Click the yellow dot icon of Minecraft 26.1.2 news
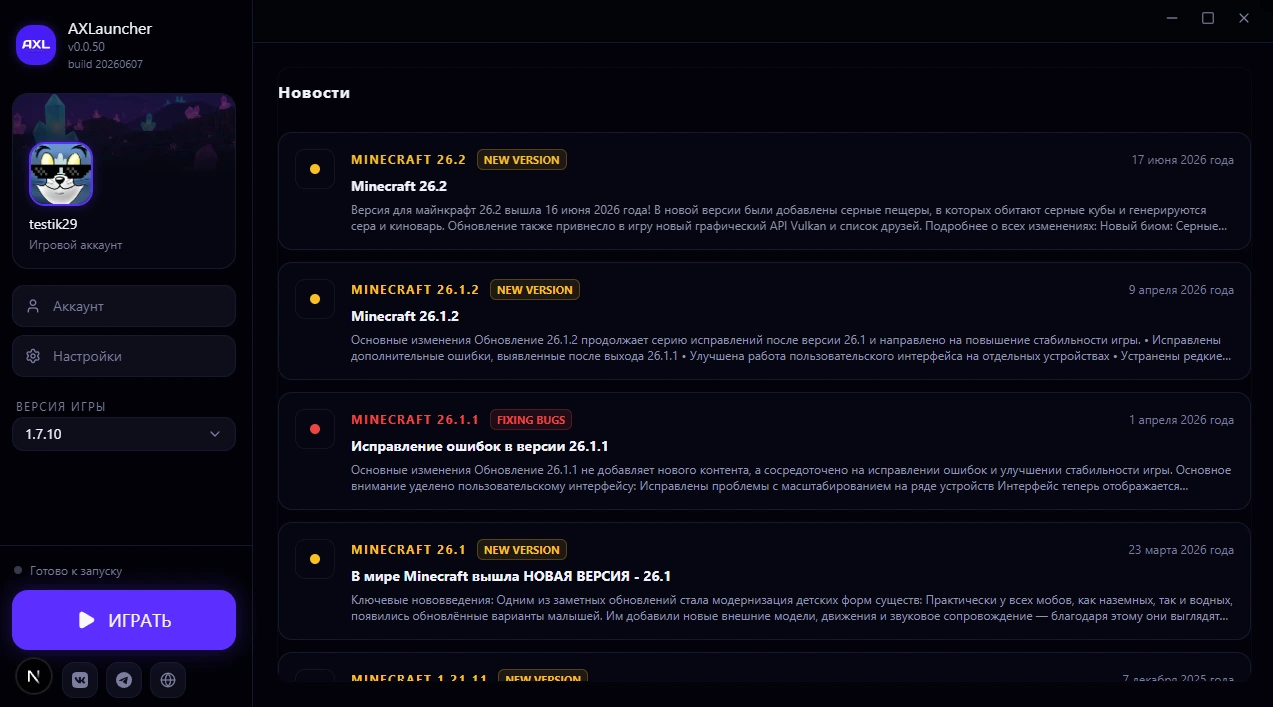1273x707 pixels. (x=315, y=299)
